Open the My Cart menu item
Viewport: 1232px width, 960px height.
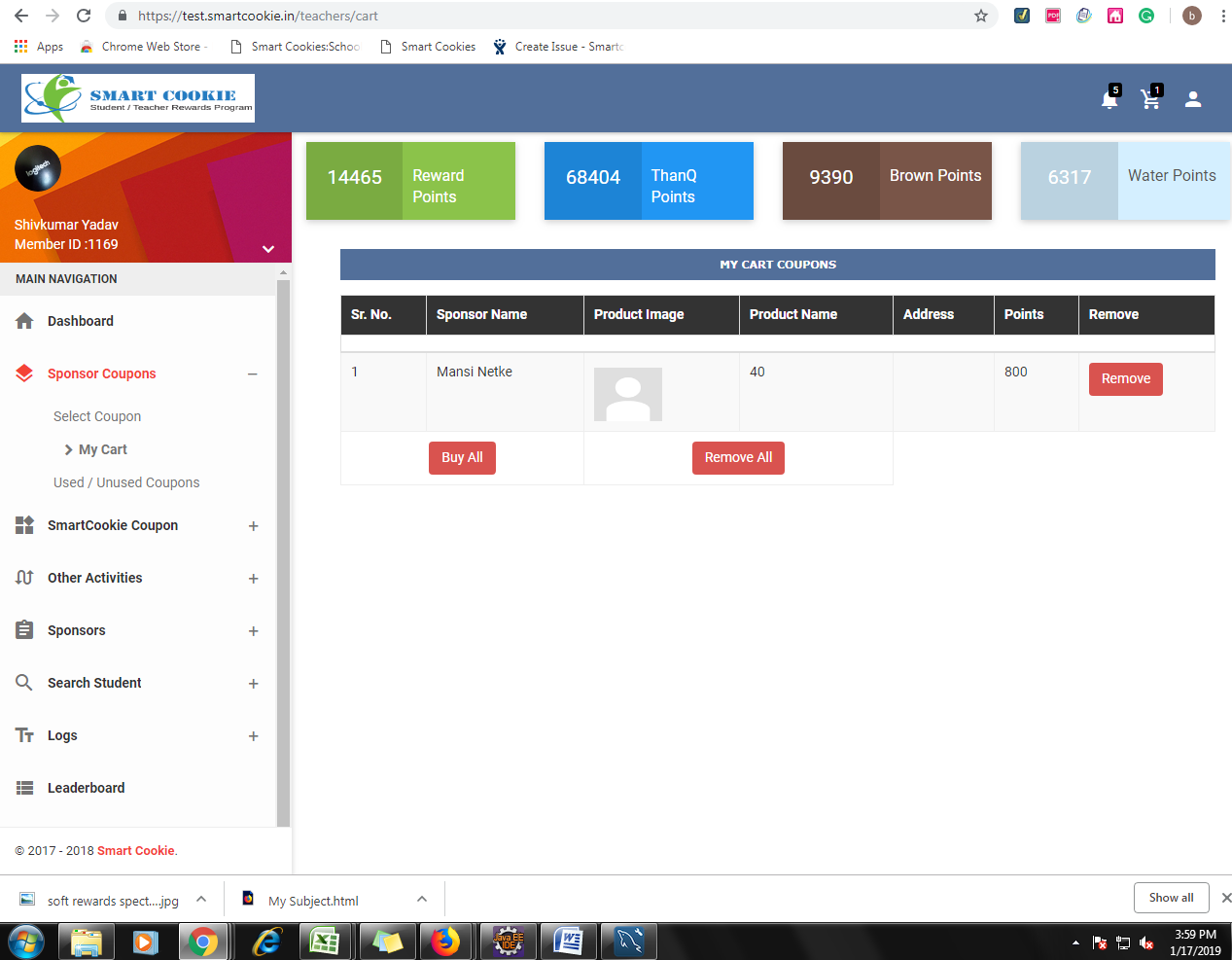pos(102,449)
